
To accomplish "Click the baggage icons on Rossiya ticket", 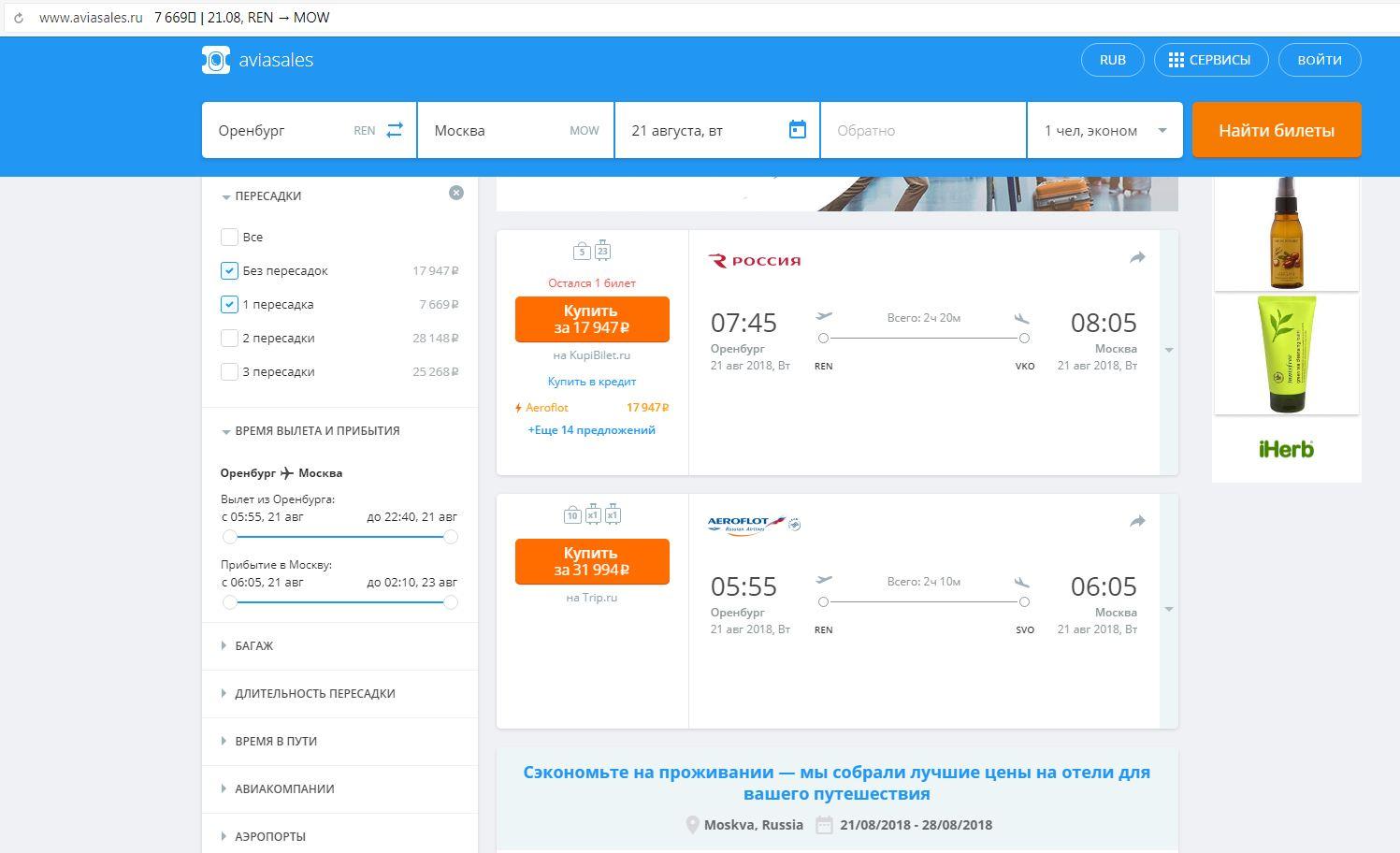I will pos(592,251).
